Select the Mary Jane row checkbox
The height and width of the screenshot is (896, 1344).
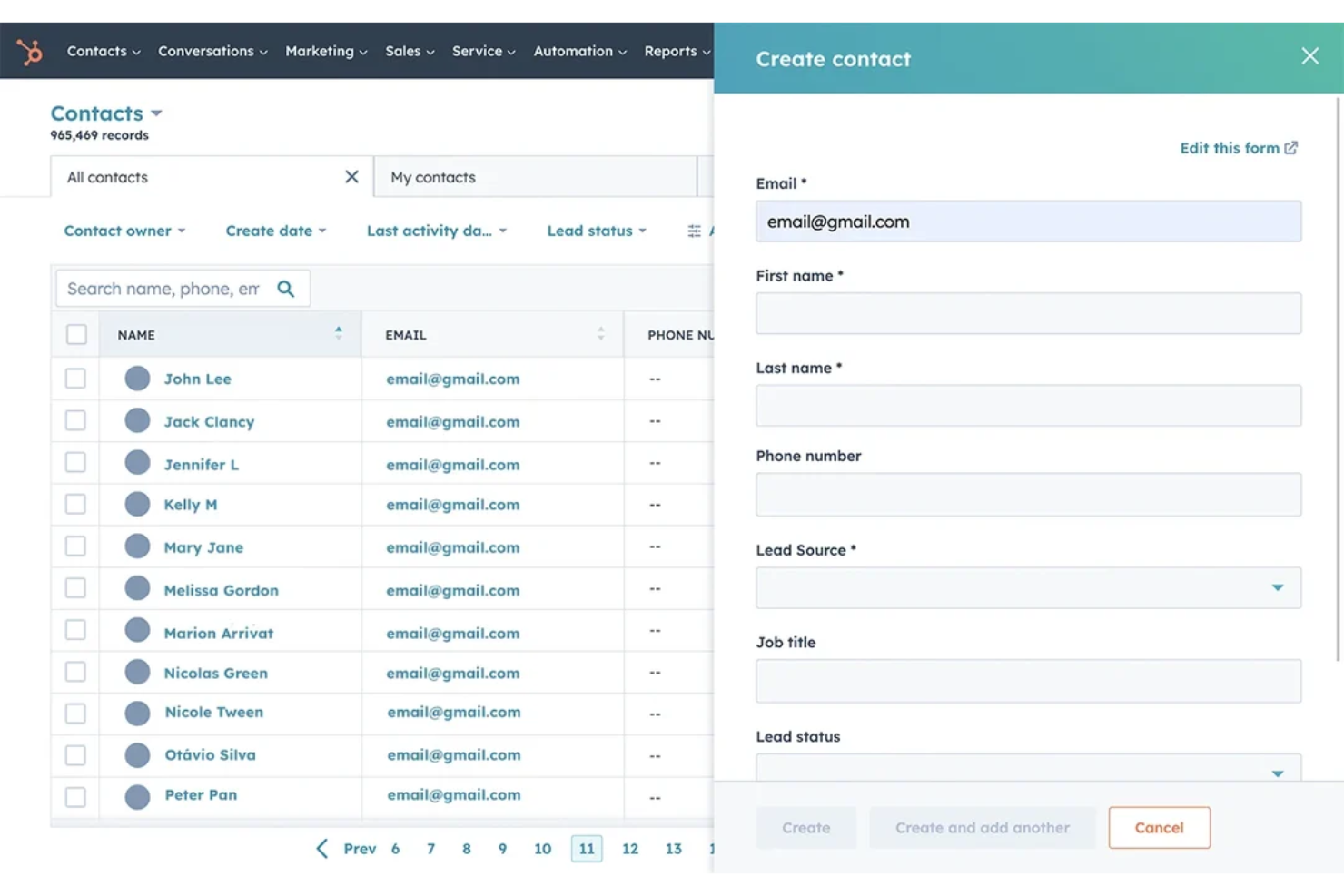tap(75, 546)
